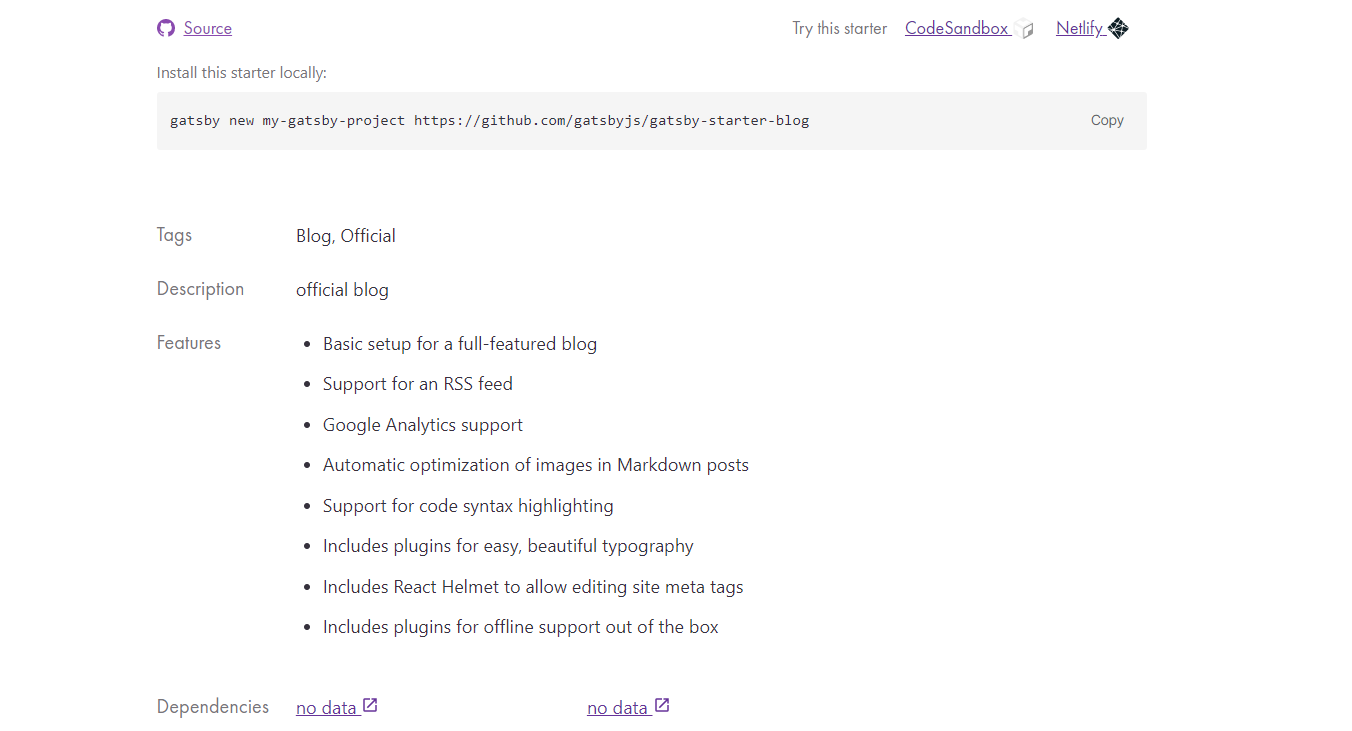Screen dimensions: 1352x731
Task: Click the 'Try this starter' label
Action: pos(839,28)
